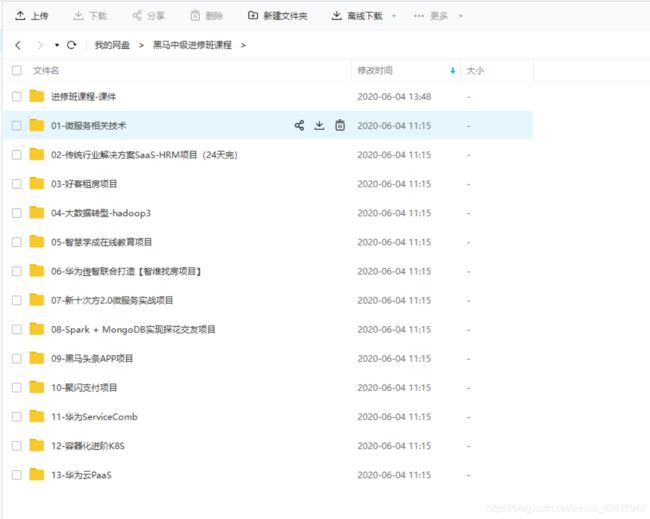Create a folder with 新建文件夹
The image size is (650, 519).
point(277,16)
